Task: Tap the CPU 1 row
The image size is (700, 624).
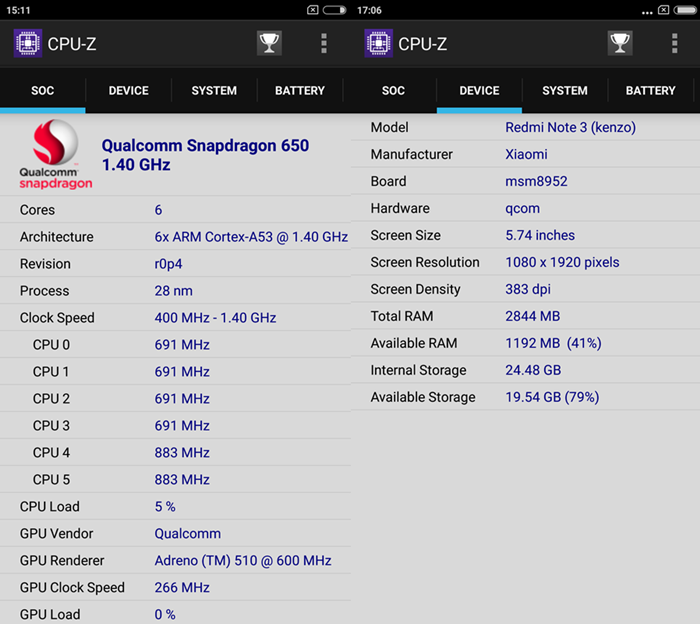Action: pyautogui.click(x=175, y=371)
